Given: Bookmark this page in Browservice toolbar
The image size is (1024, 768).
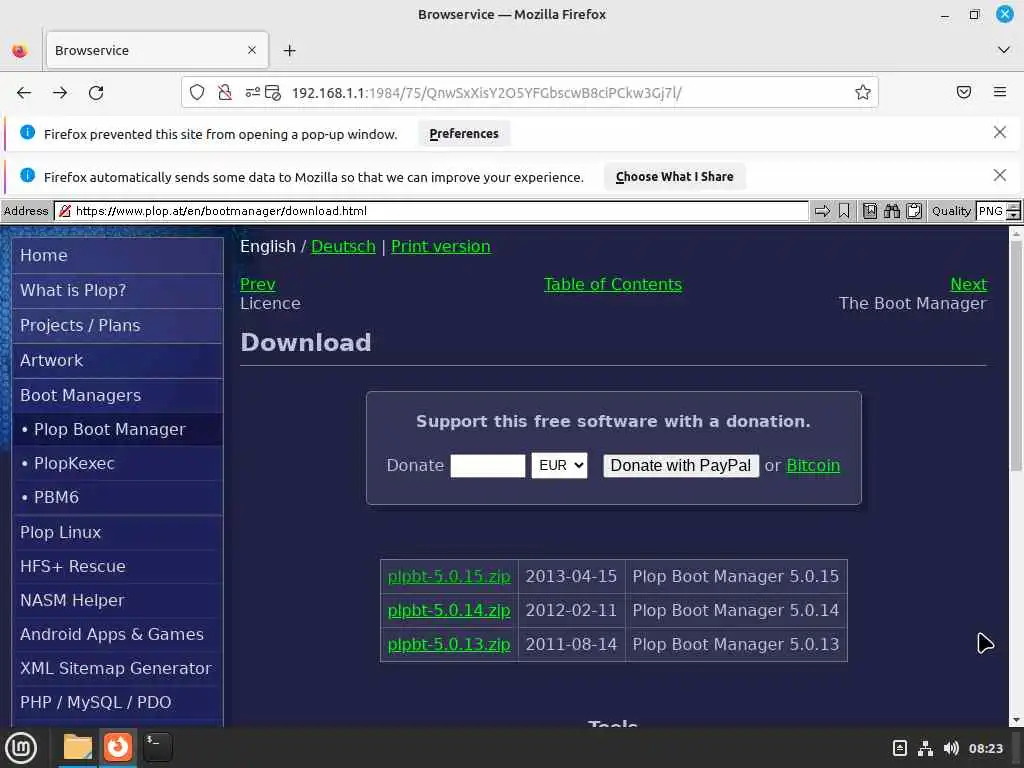Looking at the screenshot, I should (844, 211).
